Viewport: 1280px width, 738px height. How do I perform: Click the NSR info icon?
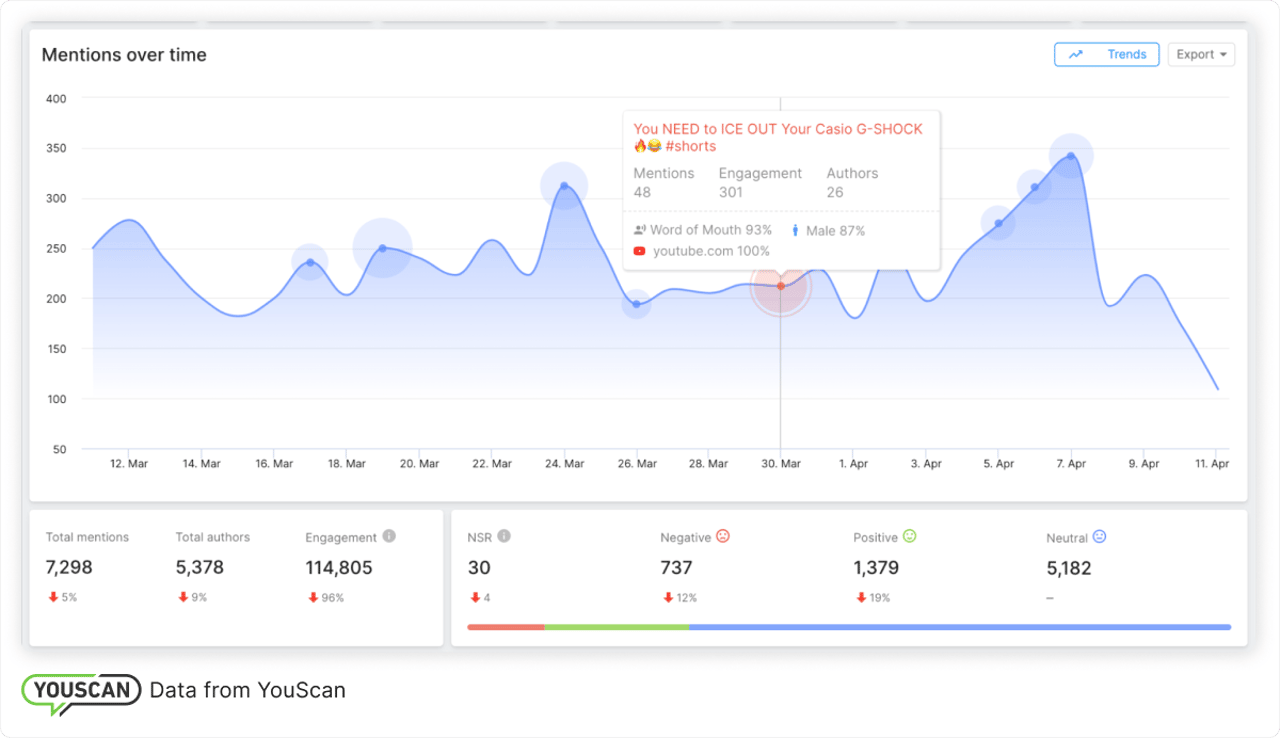(x=504, y=536)
